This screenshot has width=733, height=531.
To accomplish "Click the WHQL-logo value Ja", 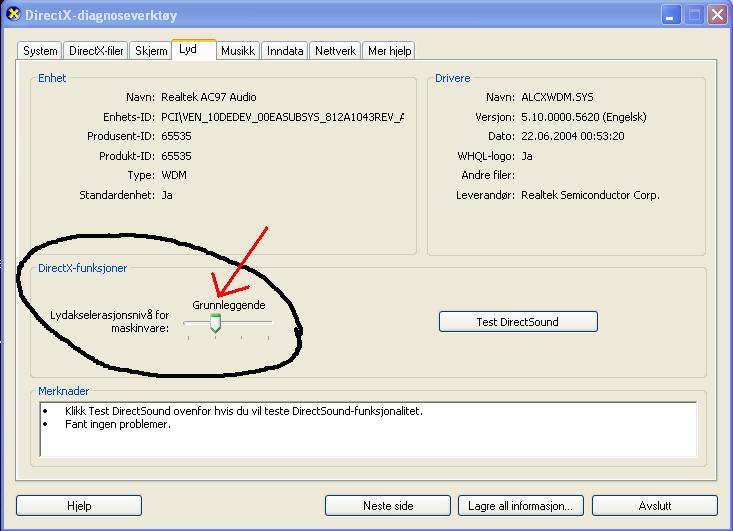I will point(527,156).
